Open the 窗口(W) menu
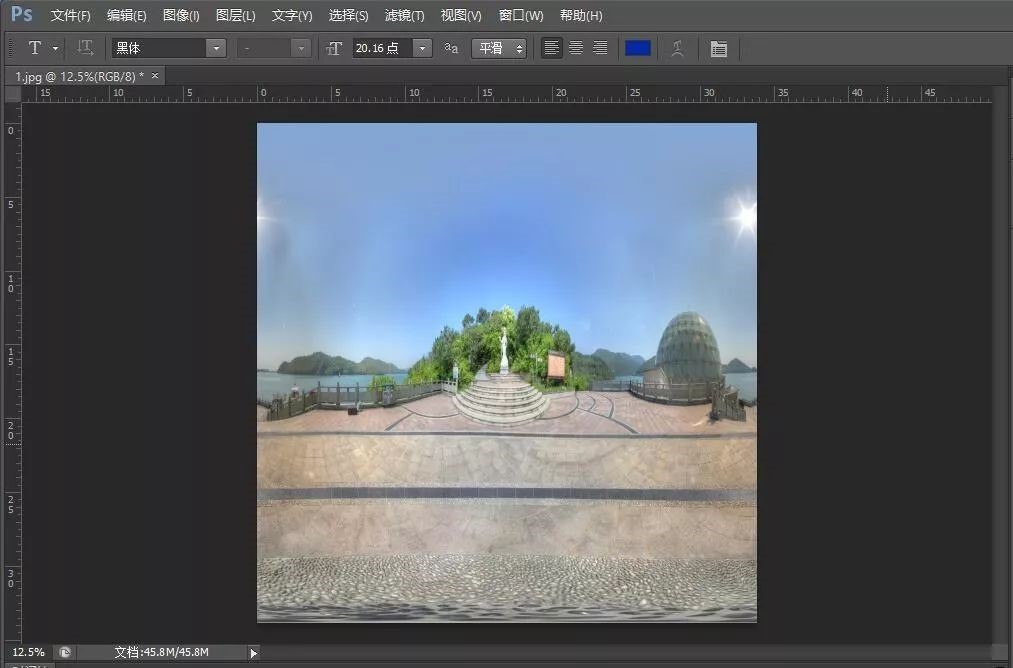Viewport: 1013px width, 668px height. [x=521, y=16]
